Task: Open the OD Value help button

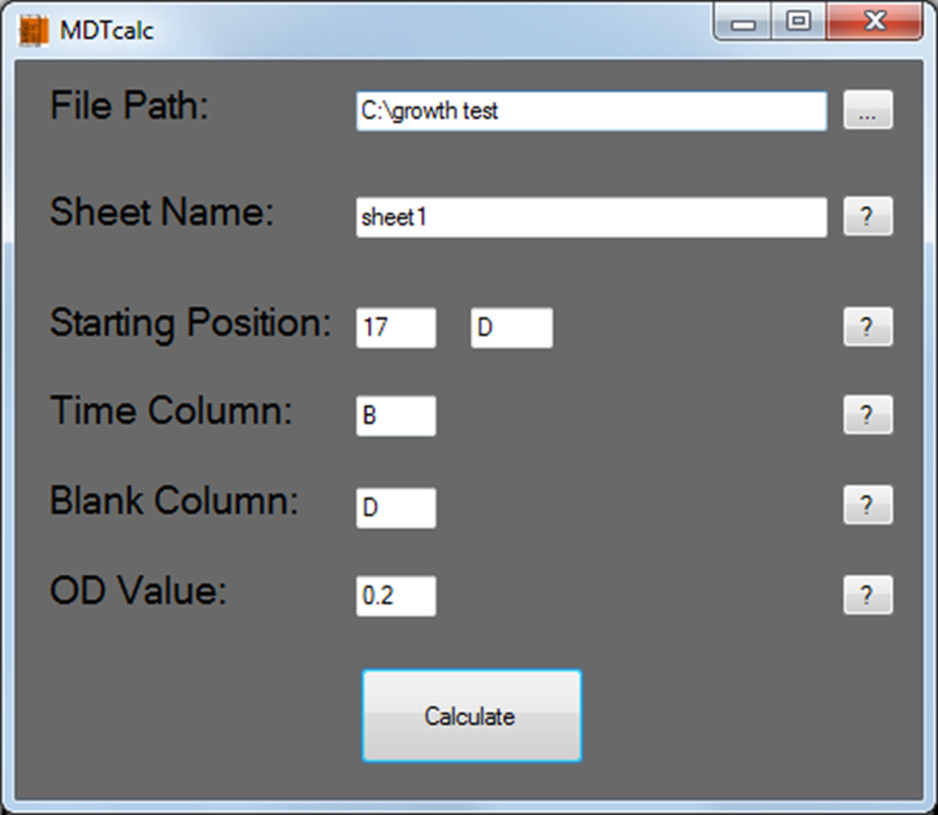Action: (867, 595)
